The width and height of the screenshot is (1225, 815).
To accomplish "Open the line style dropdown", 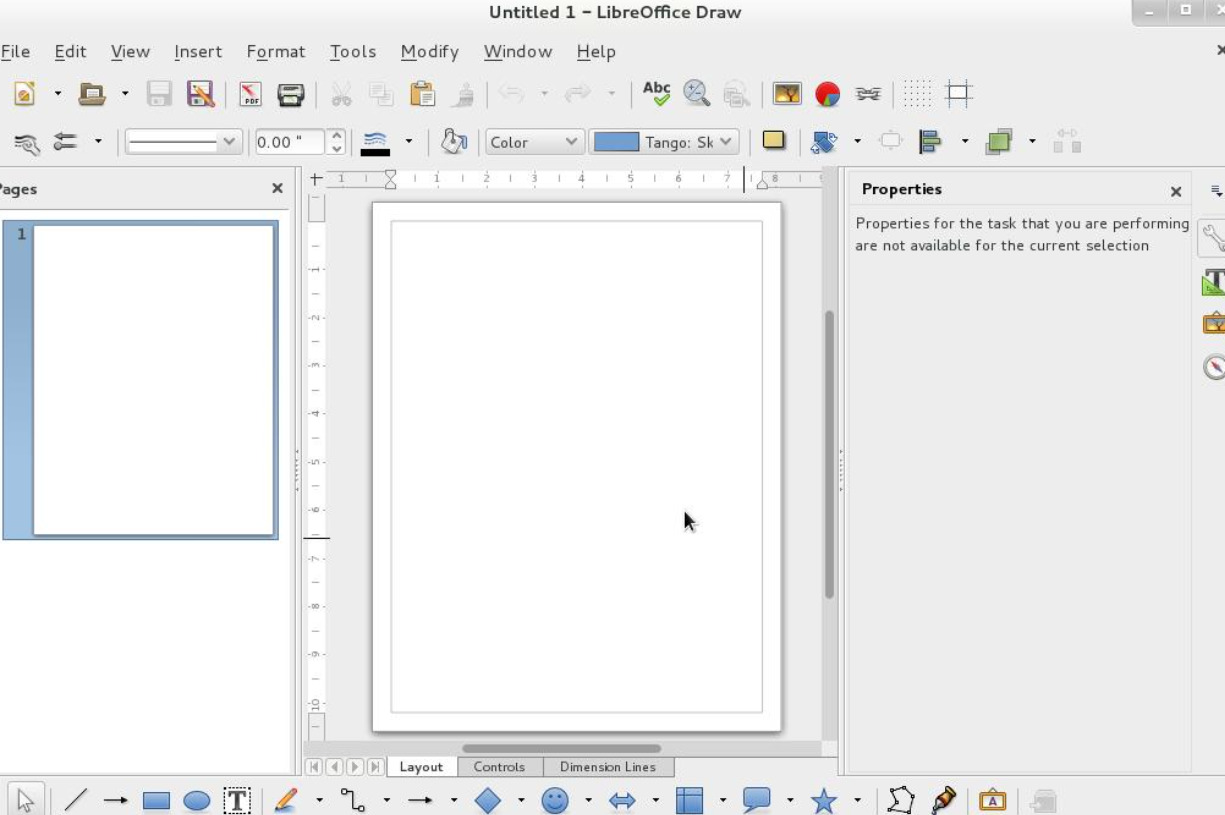I will [183, 142].
